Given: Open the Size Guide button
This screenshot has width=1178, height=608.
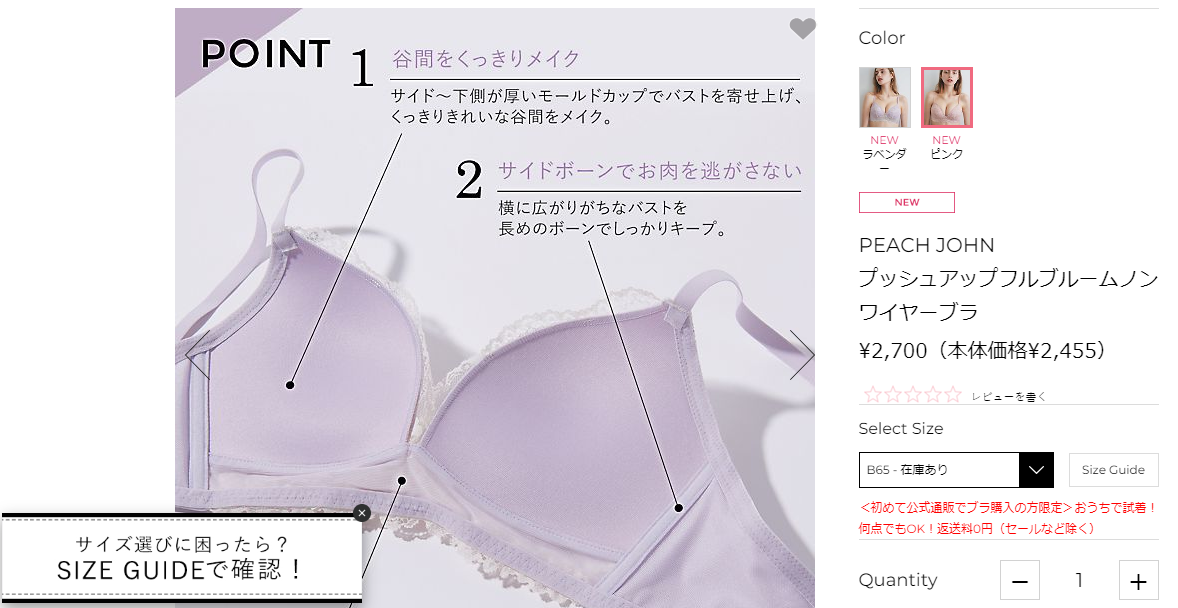Looking at the screenshot, I should (1113, 470).
